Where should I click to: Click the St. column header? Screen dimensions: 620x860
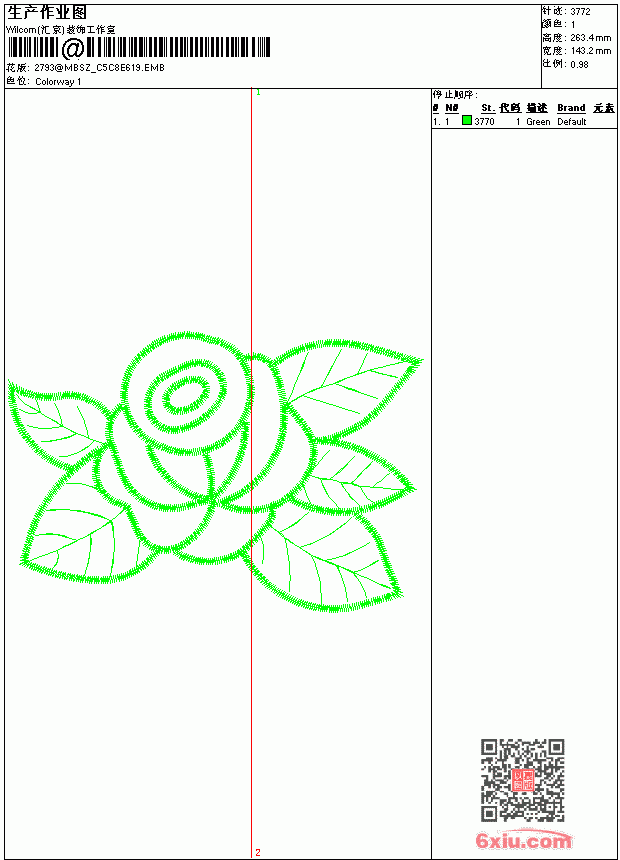(488, 108)
